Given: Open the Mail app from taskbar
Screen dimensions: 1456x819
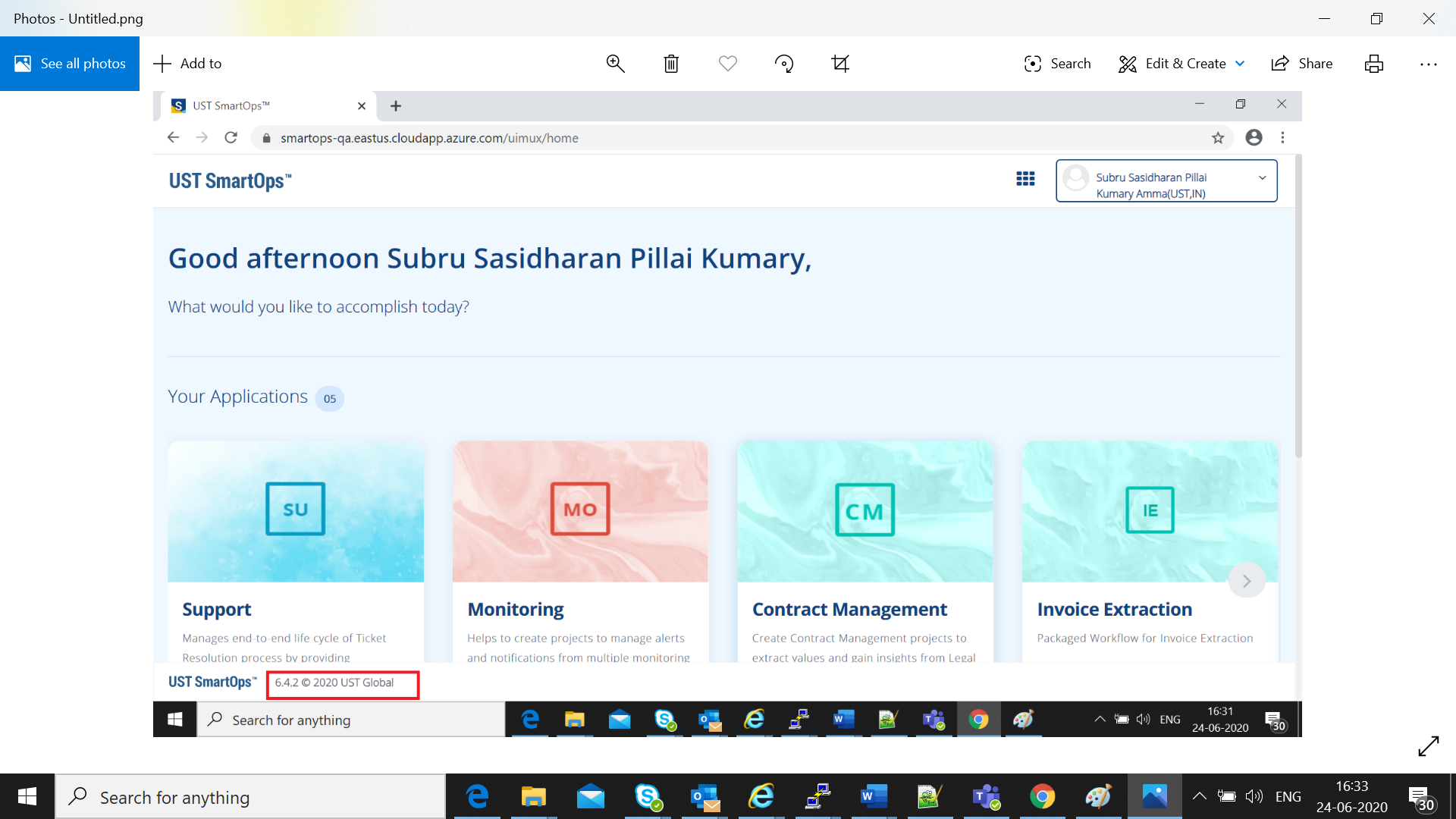Looking at the screenshot, I should pyautogui.click(x=591, y=797).
